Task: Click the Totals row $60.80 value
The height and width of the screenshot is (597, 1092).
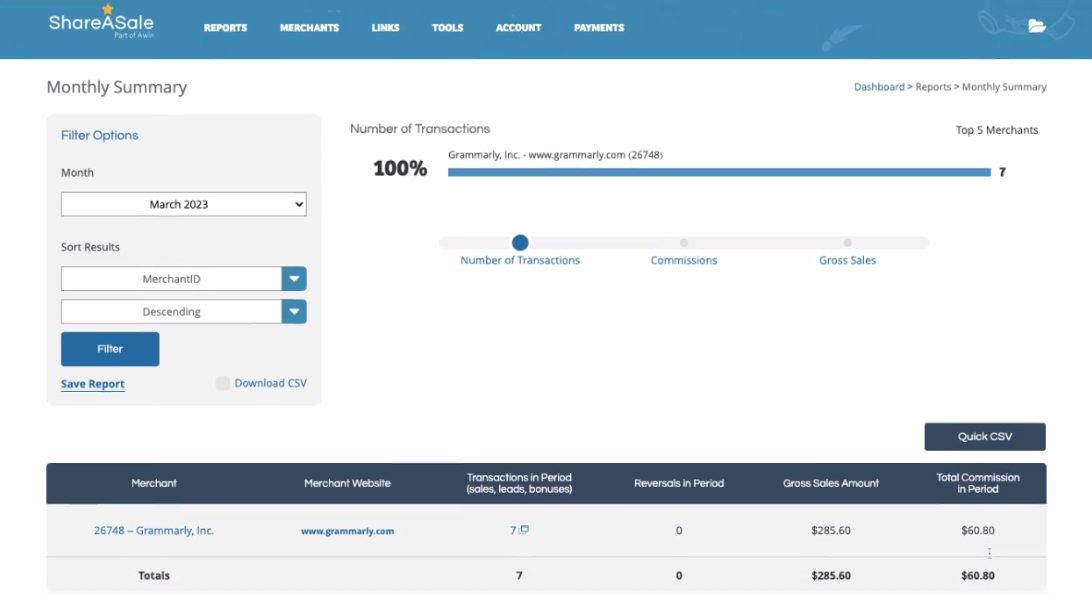Action: (978, 575)
